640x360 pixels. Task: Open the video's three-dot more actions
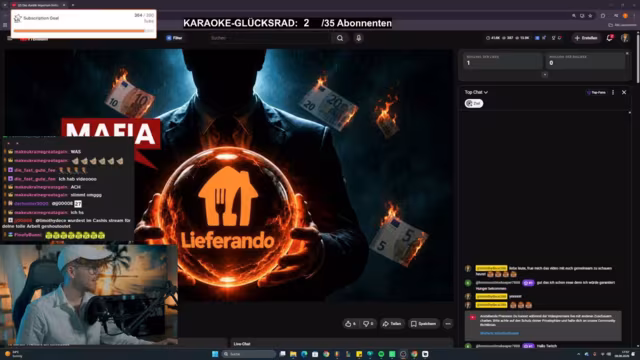coord(448,324)
